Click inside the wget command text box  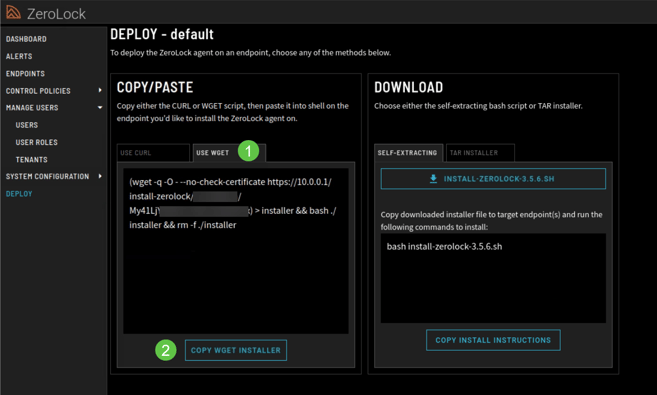coord(236,251)
